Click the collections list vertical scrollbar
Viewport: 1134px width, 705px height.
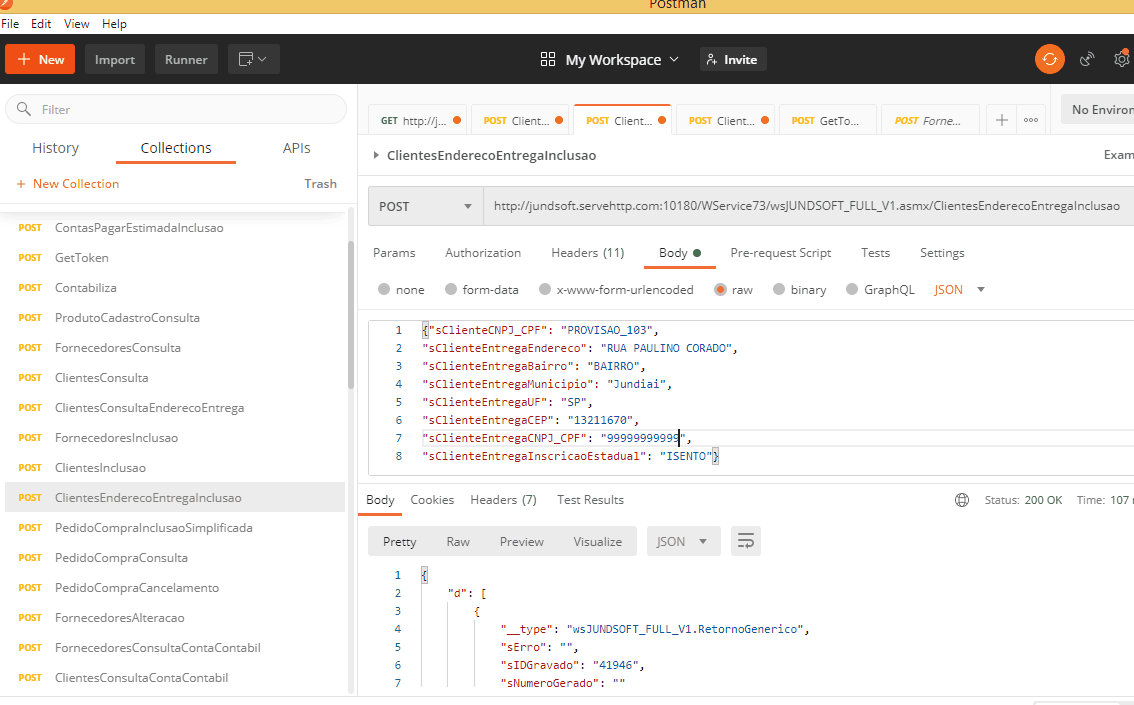[x=350, y=315]
